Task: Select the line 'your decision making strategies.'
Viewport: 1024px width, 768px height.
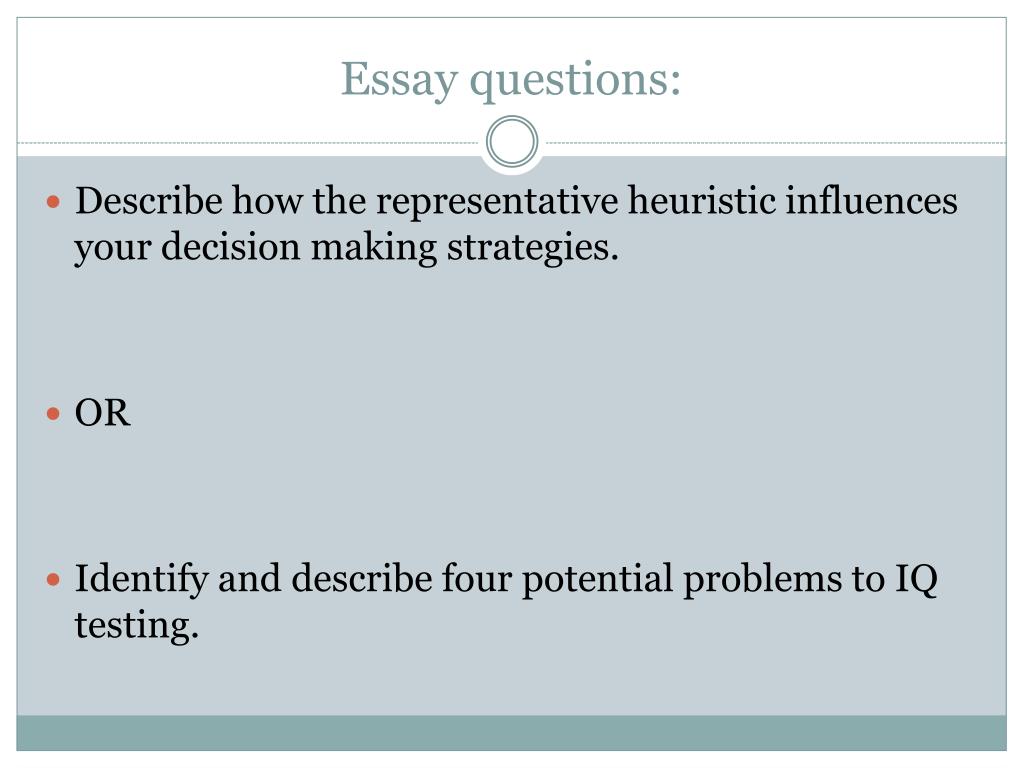Action: (346, 249)
